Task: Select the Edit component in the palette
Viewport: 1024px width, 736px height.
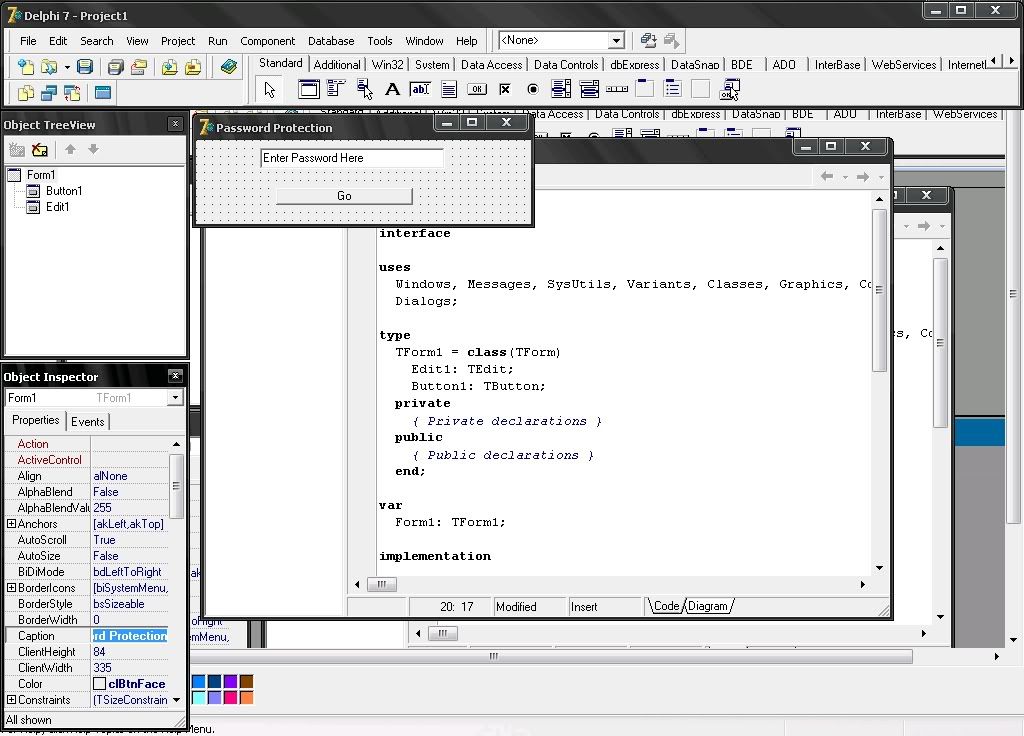Action: 420,89
